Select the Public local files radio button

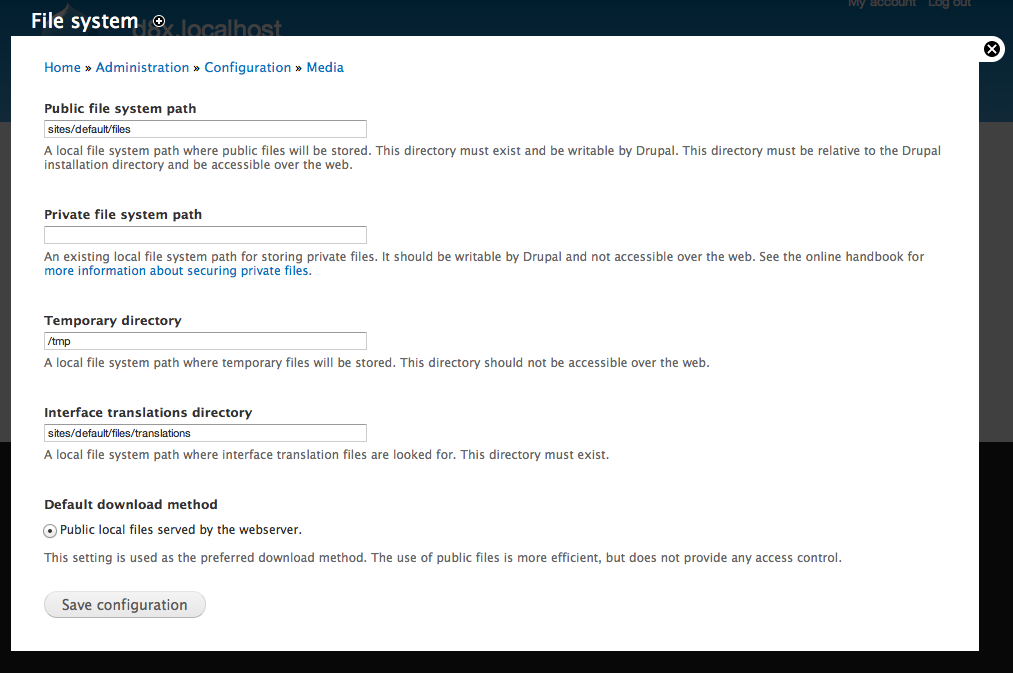pyautogui.click(x=50, y=531)
